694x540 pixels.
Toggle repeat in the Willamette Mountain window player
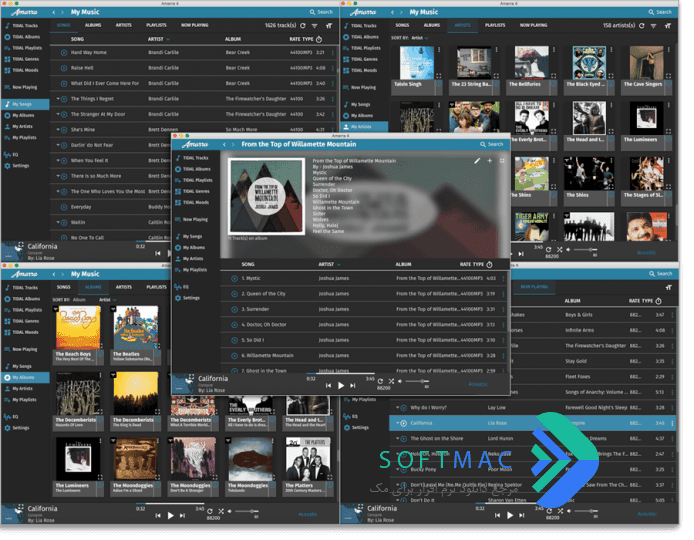[380, 381]
